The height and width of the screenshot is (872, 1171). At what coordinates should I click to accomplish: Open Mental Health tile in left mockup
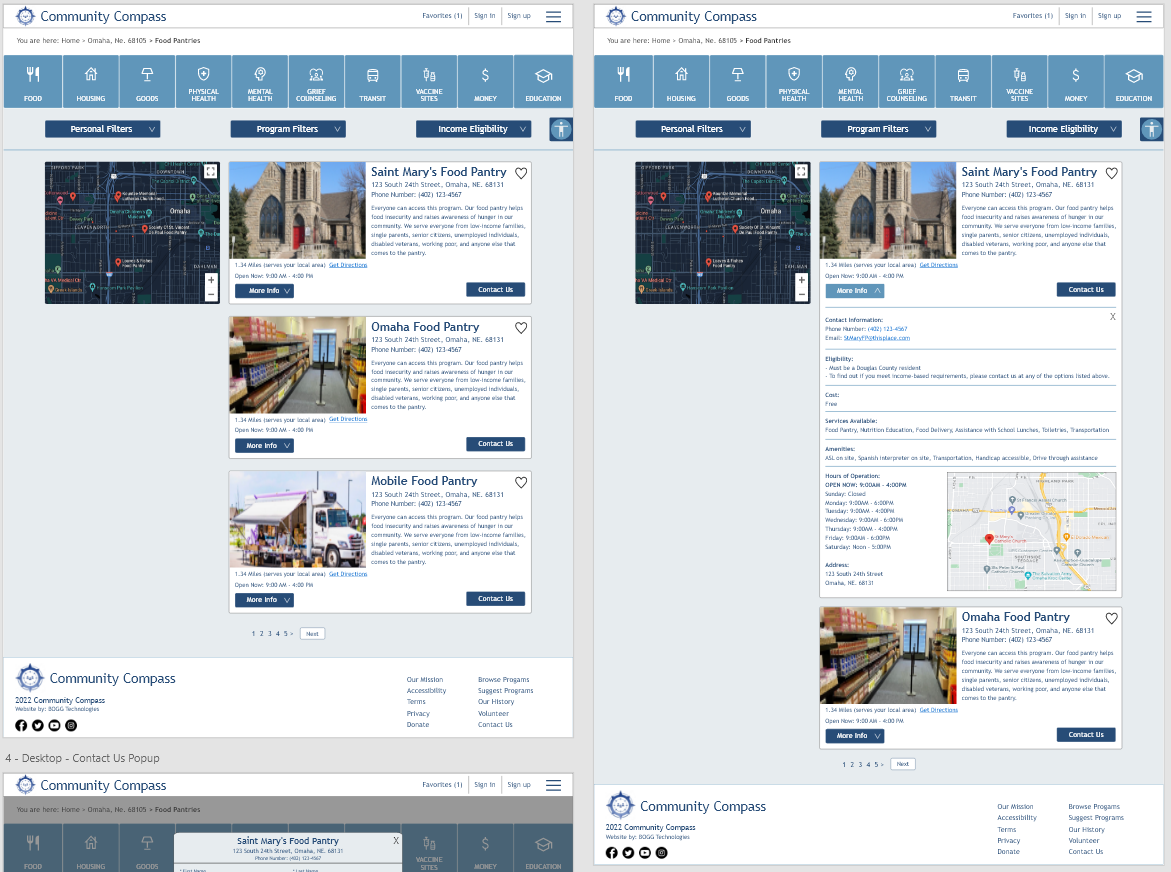coord(260,81)
